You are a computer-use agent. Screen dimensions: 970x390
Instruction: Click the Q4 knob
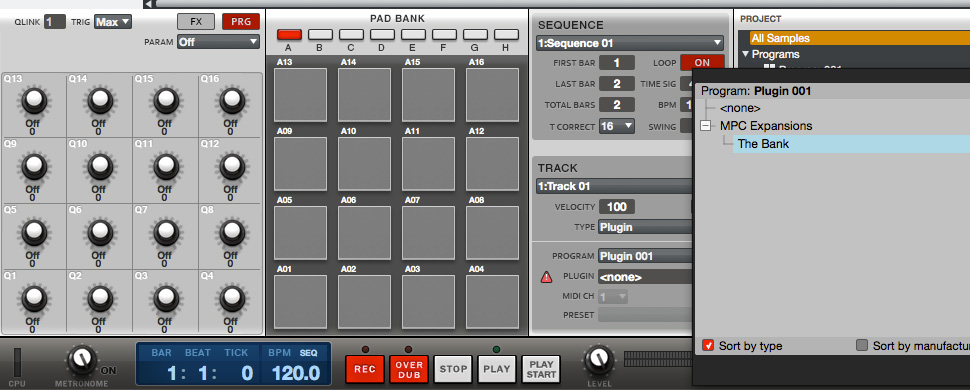click(232, 298)
